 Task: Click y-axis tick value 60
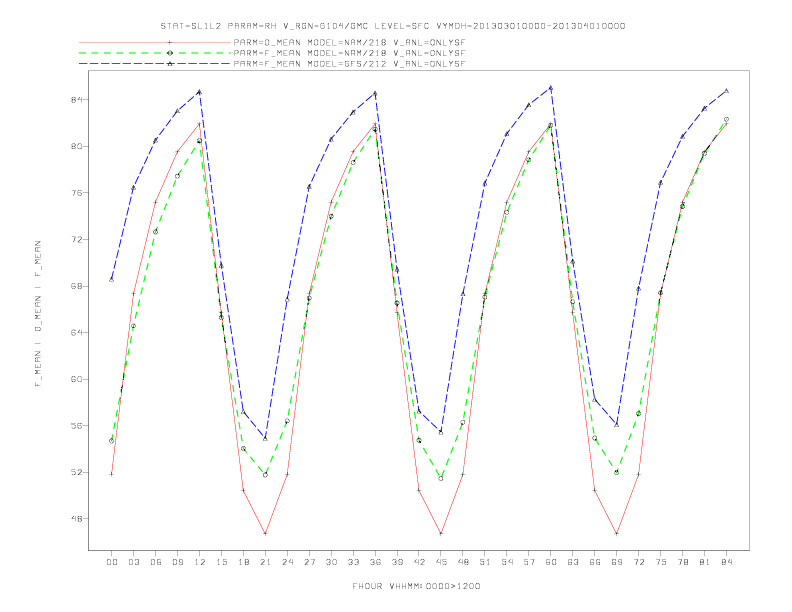(x=76, y=379)
